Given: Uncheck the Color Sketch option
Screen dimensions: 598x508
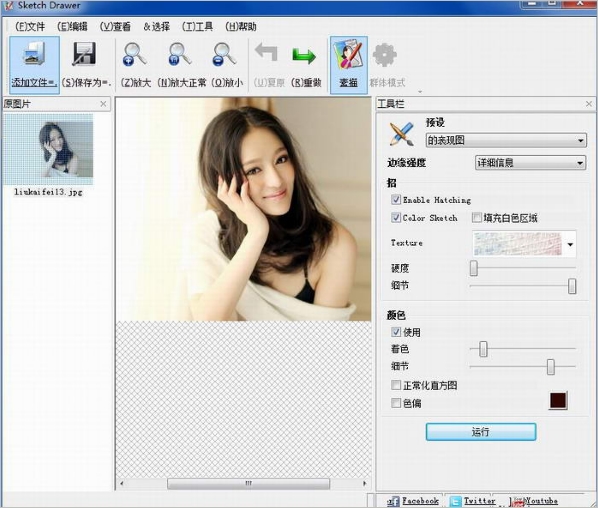Looking at the screenshot, I should [396, 217].
